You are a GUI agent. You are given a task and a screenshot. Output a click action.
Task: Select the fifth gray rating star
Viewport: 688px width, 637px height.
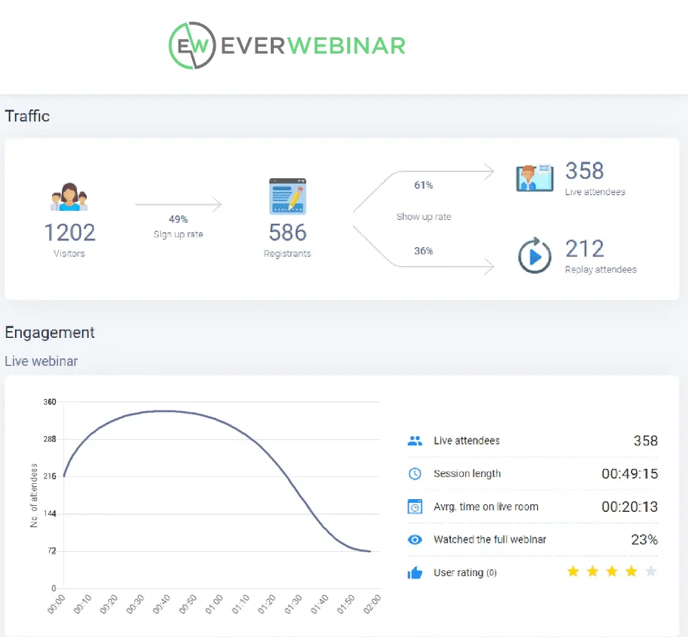click(x=651, y=571)
